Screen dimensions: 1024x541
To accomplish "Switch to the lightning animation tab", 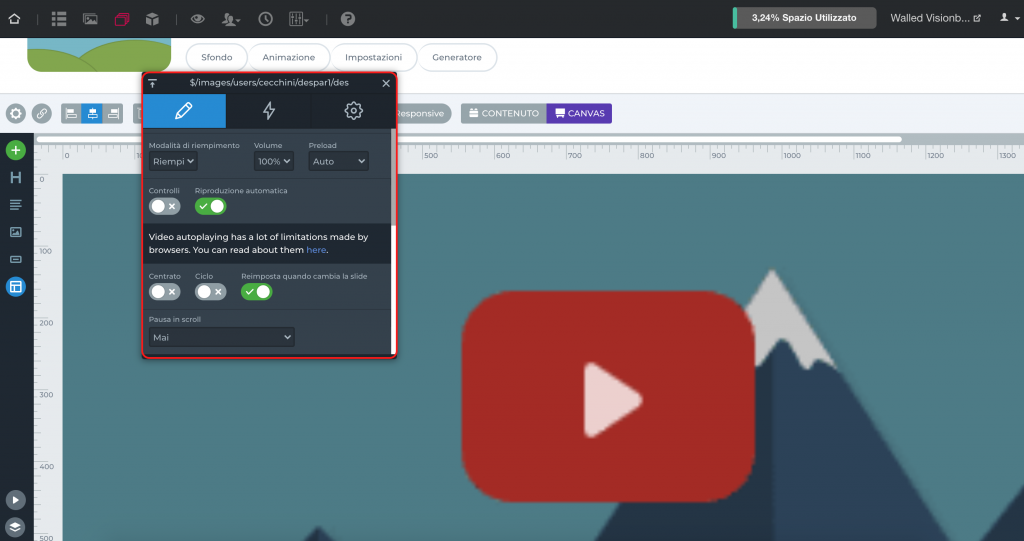I will pyautogui.click(x=268, y=111).
